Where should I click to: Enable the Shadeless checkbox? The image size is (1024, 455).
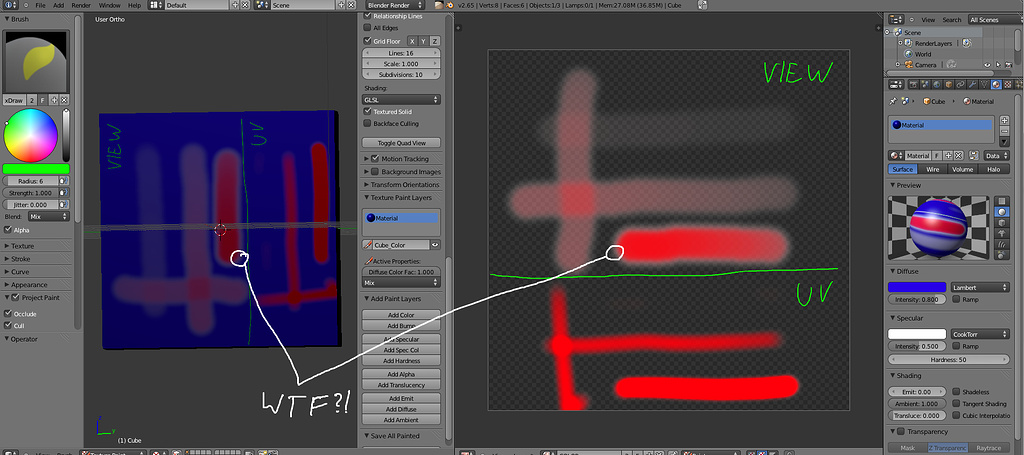point(956,392)
